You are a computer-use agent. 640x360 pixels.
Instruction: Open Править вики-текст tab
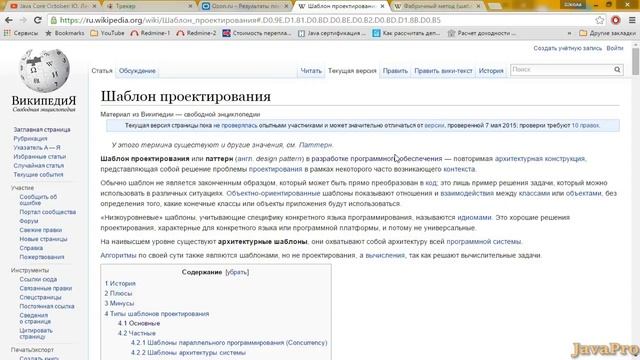443,71
